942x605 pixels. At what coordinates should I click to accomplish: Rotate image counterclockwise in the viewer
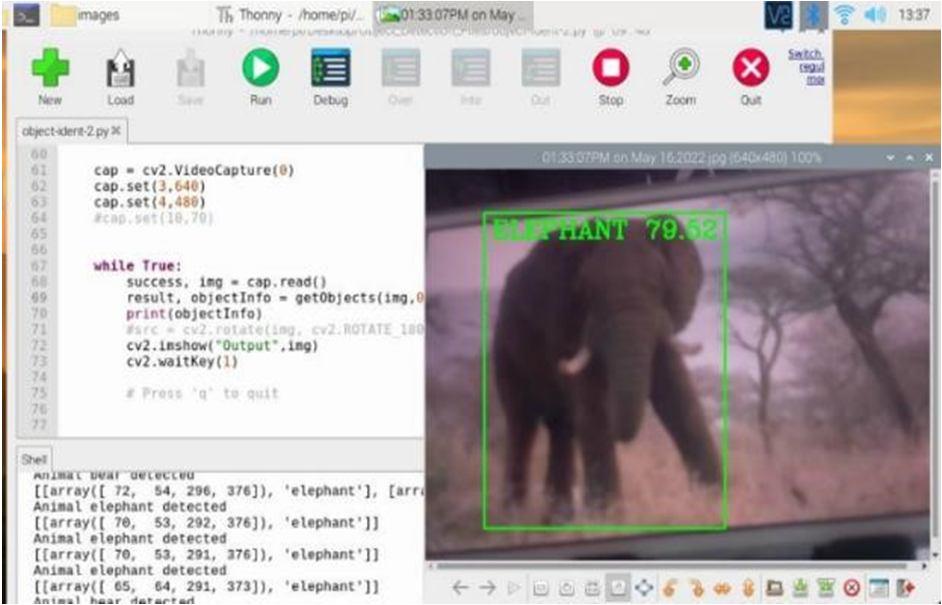point(670,587)
